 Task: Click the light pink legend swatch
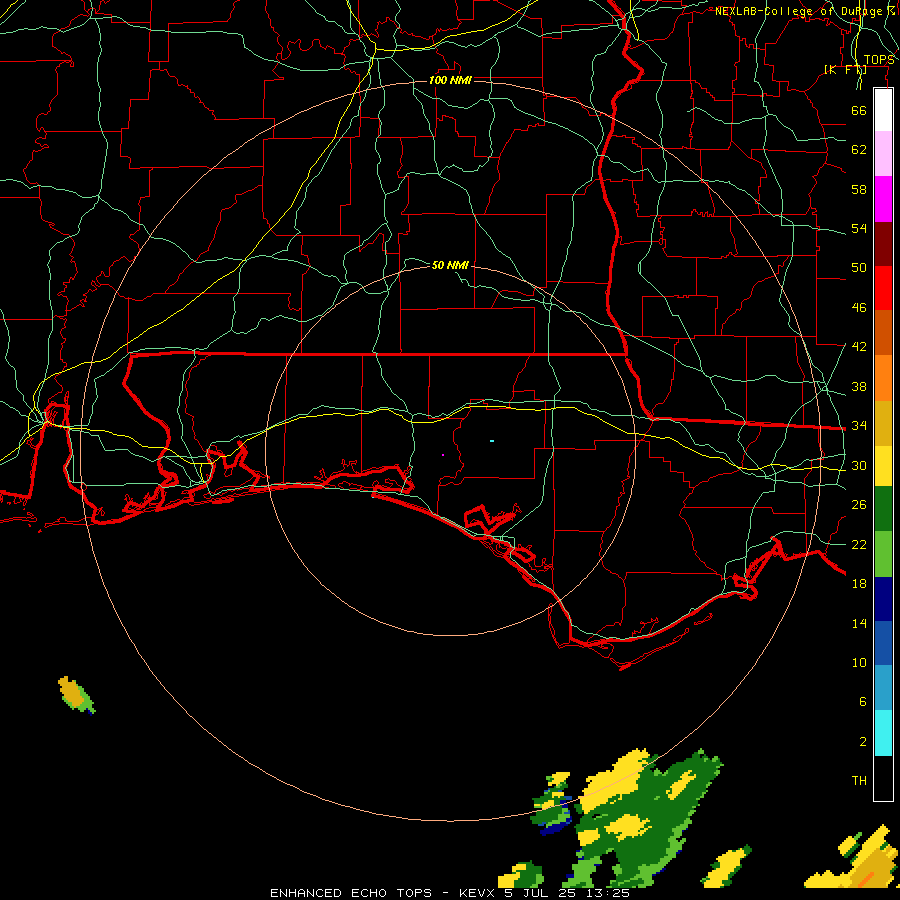(x=883, y=154)
